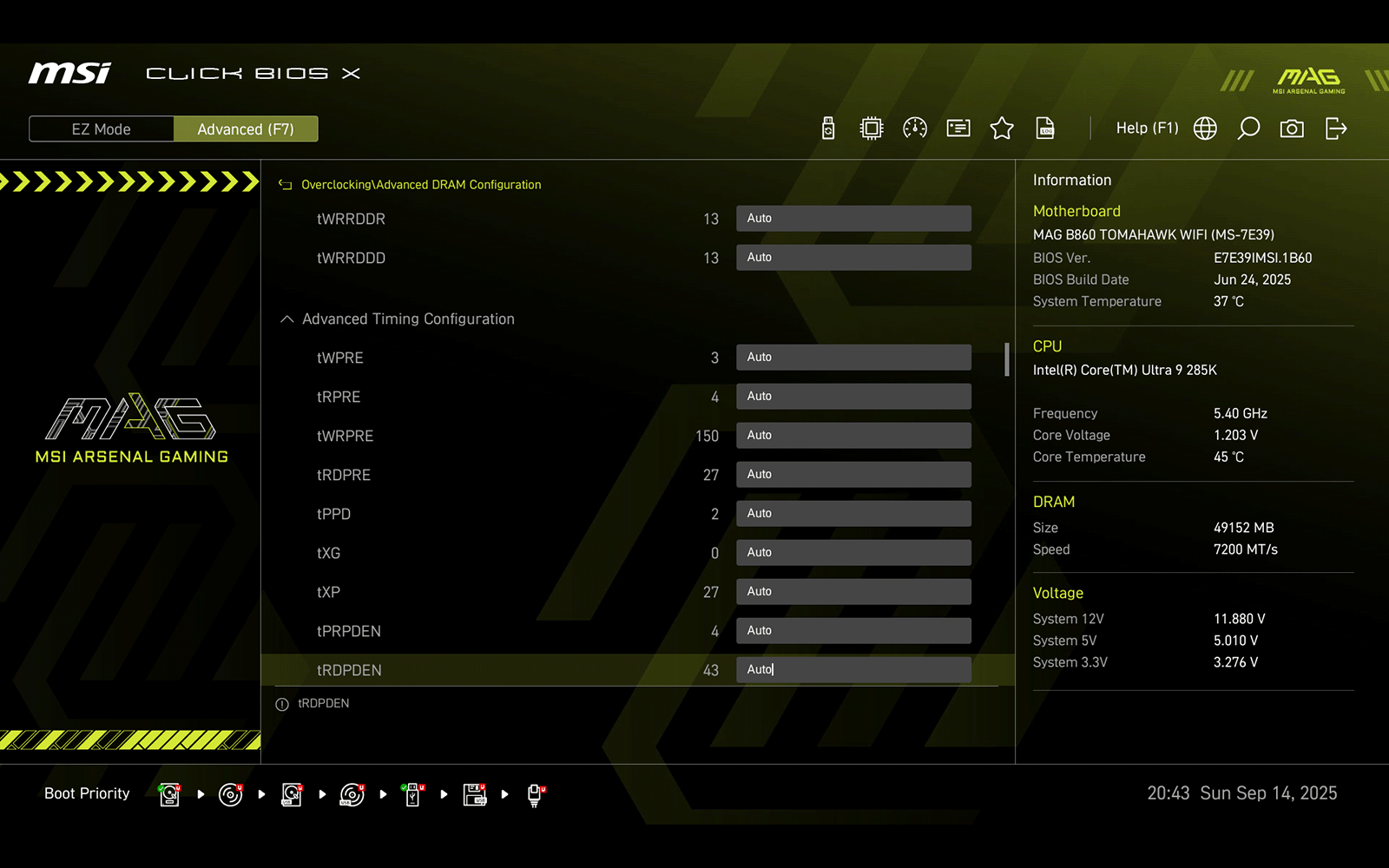Open the M-Flash USB update icon
The image size is (1389, 868).
pos(828,128)
